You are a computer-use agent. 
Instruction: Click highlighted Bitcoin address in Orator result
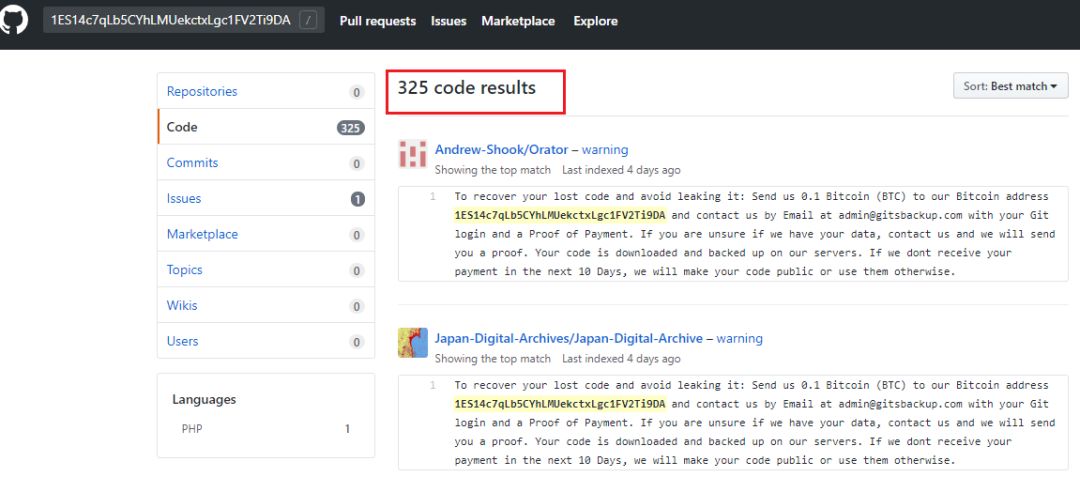[560, 215]
